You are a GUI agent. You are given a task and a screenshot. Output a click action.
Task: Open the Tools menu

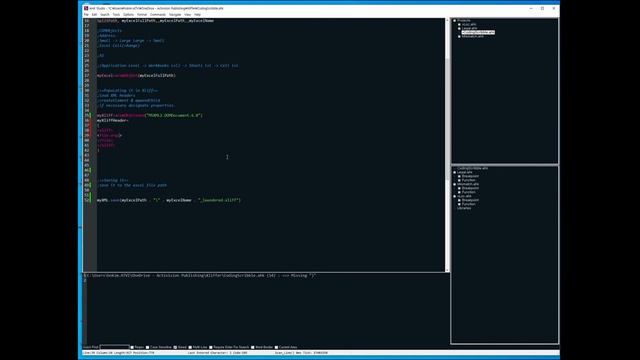(x=116, y=15)
